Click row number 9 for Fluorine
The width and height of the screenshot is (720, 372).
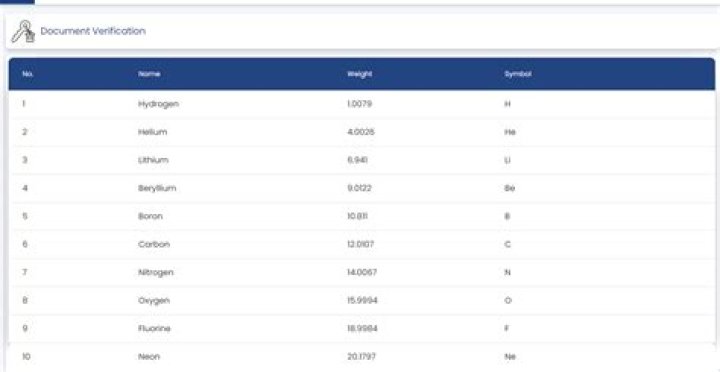click(25, 328)
